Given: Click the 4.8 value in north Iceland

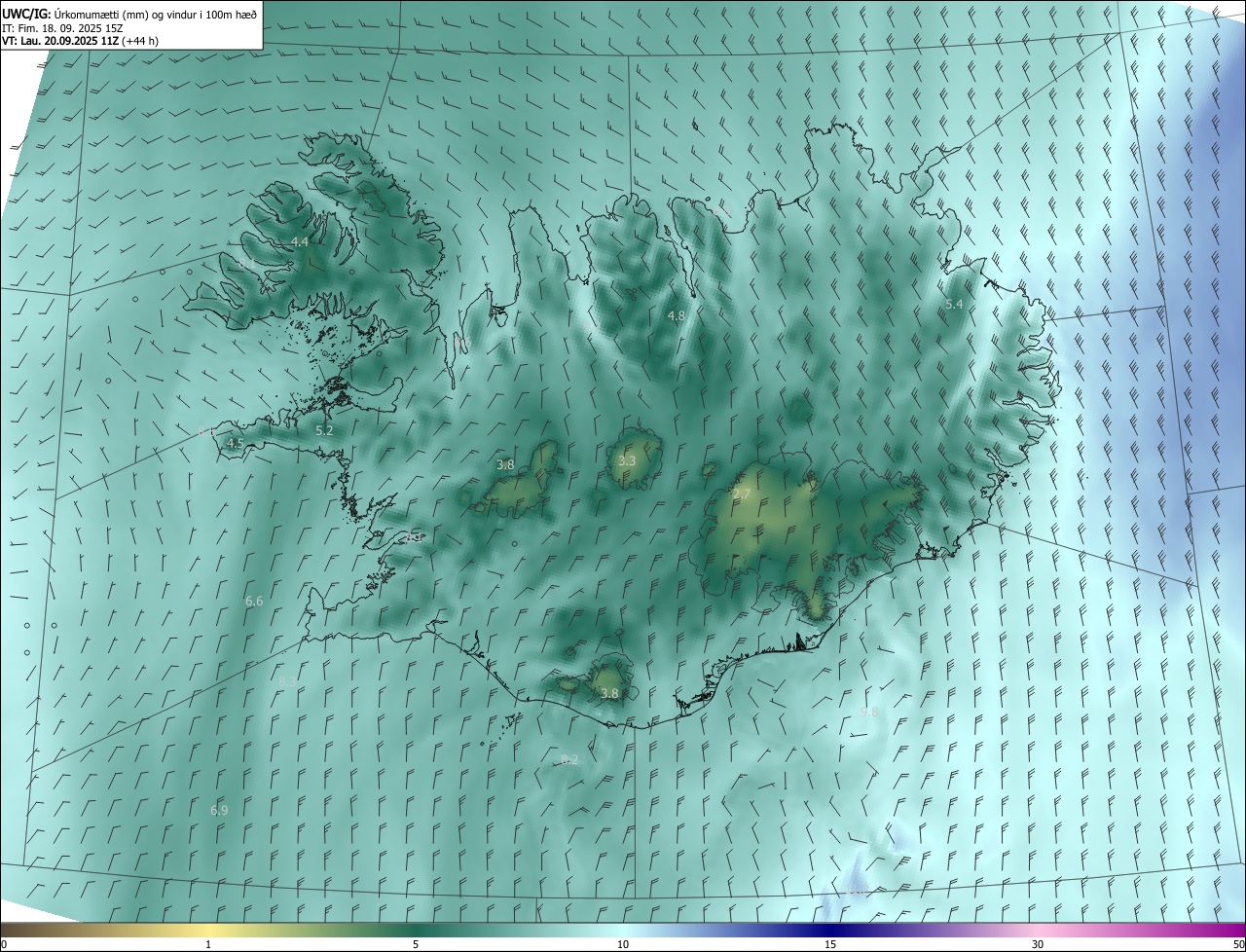Looking at the screenshot, I should click(676, 316).
